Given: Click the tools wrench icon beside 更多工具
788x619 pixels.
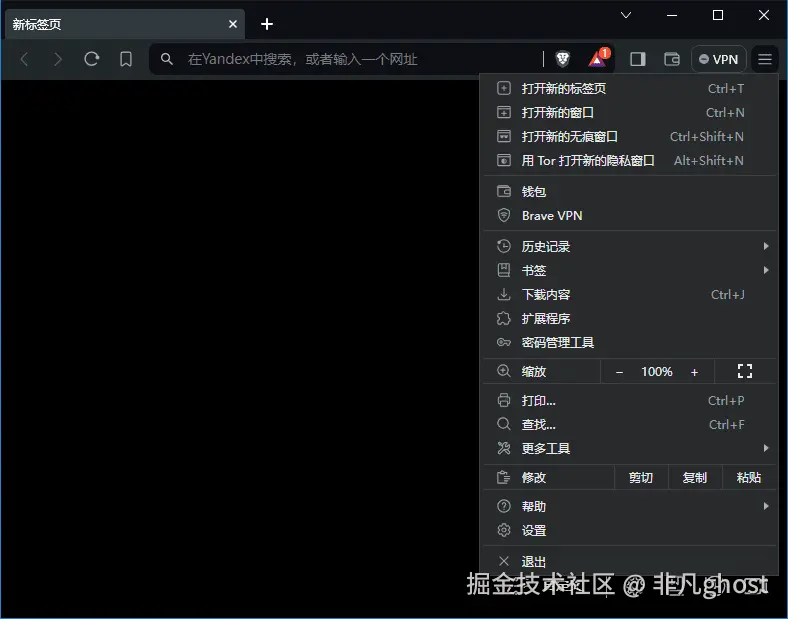Looking at the screenshot, I should [504, 448].
